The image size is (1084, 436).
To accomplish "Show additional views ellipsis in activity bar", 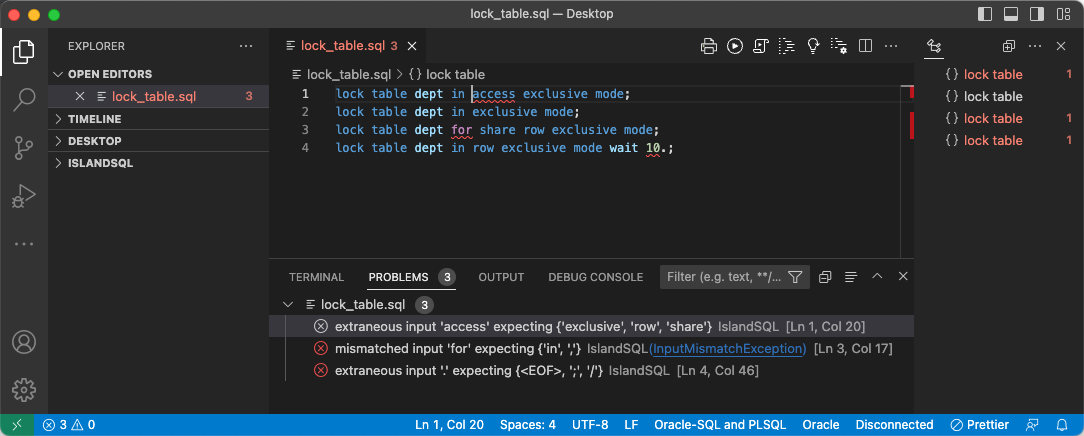I will click(24, 244).
